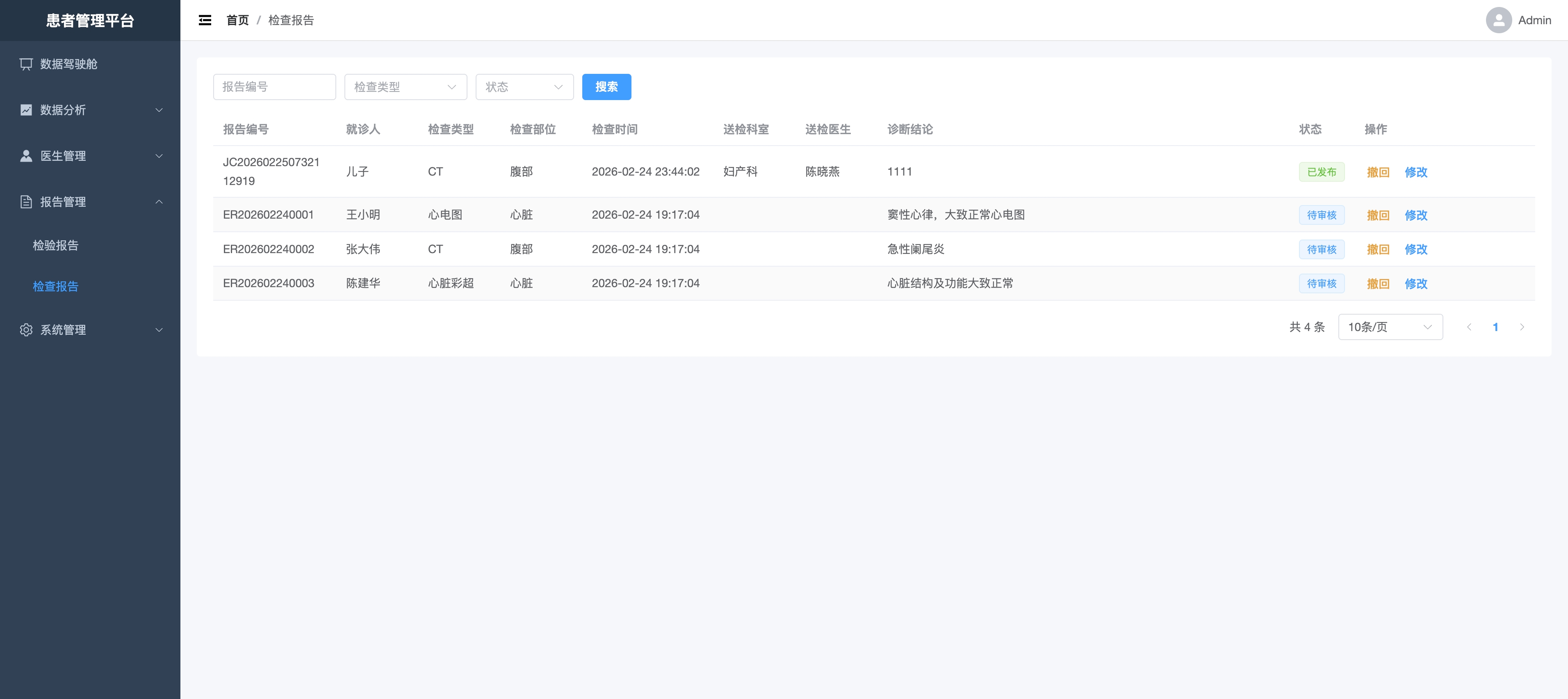Click patient name 陈建华 cell
Screen dimensions: 1568x699
point(363,283)
